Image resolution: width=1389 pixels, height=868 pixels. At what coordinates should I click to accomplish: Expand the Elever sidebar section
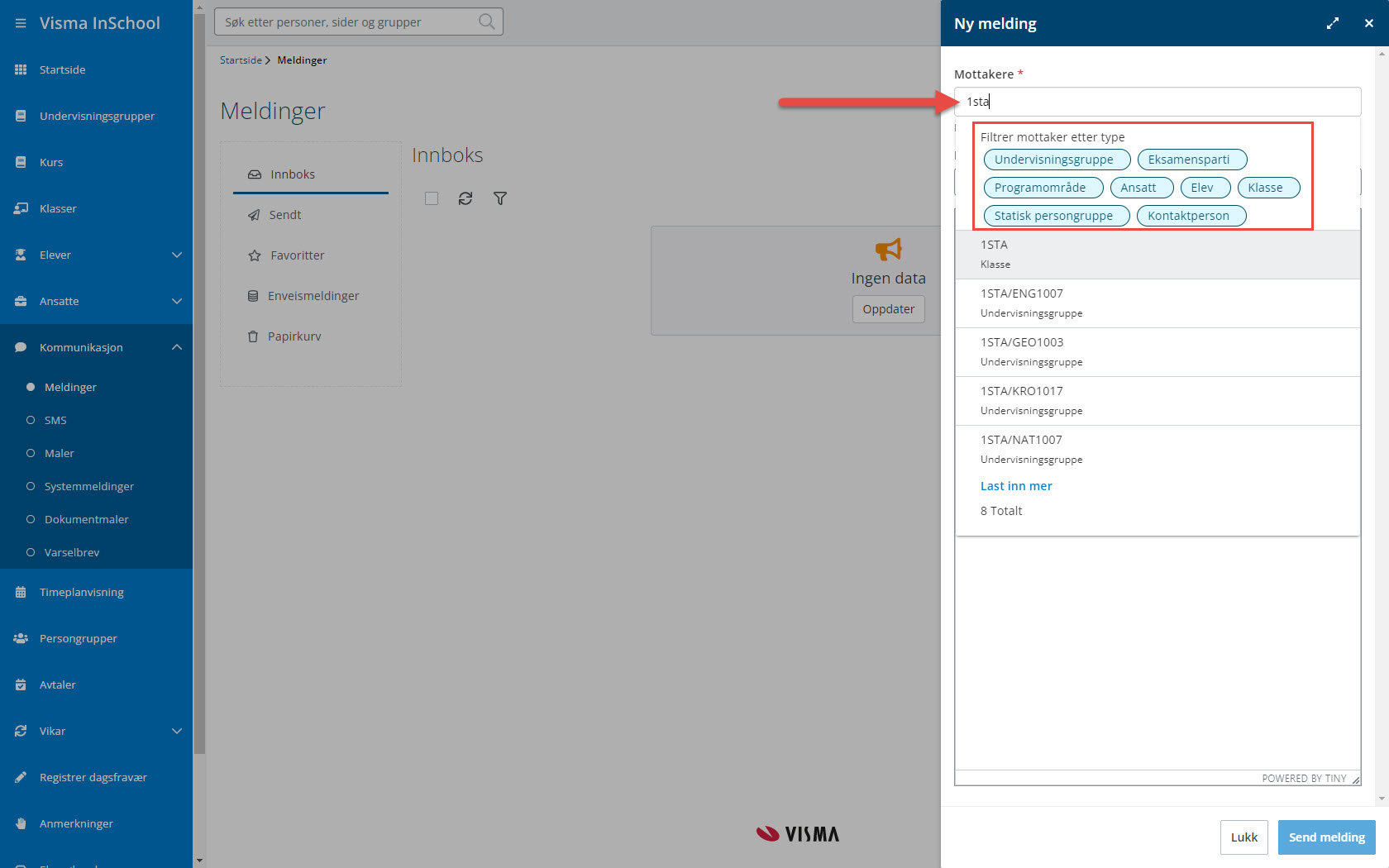click(176, 255)
